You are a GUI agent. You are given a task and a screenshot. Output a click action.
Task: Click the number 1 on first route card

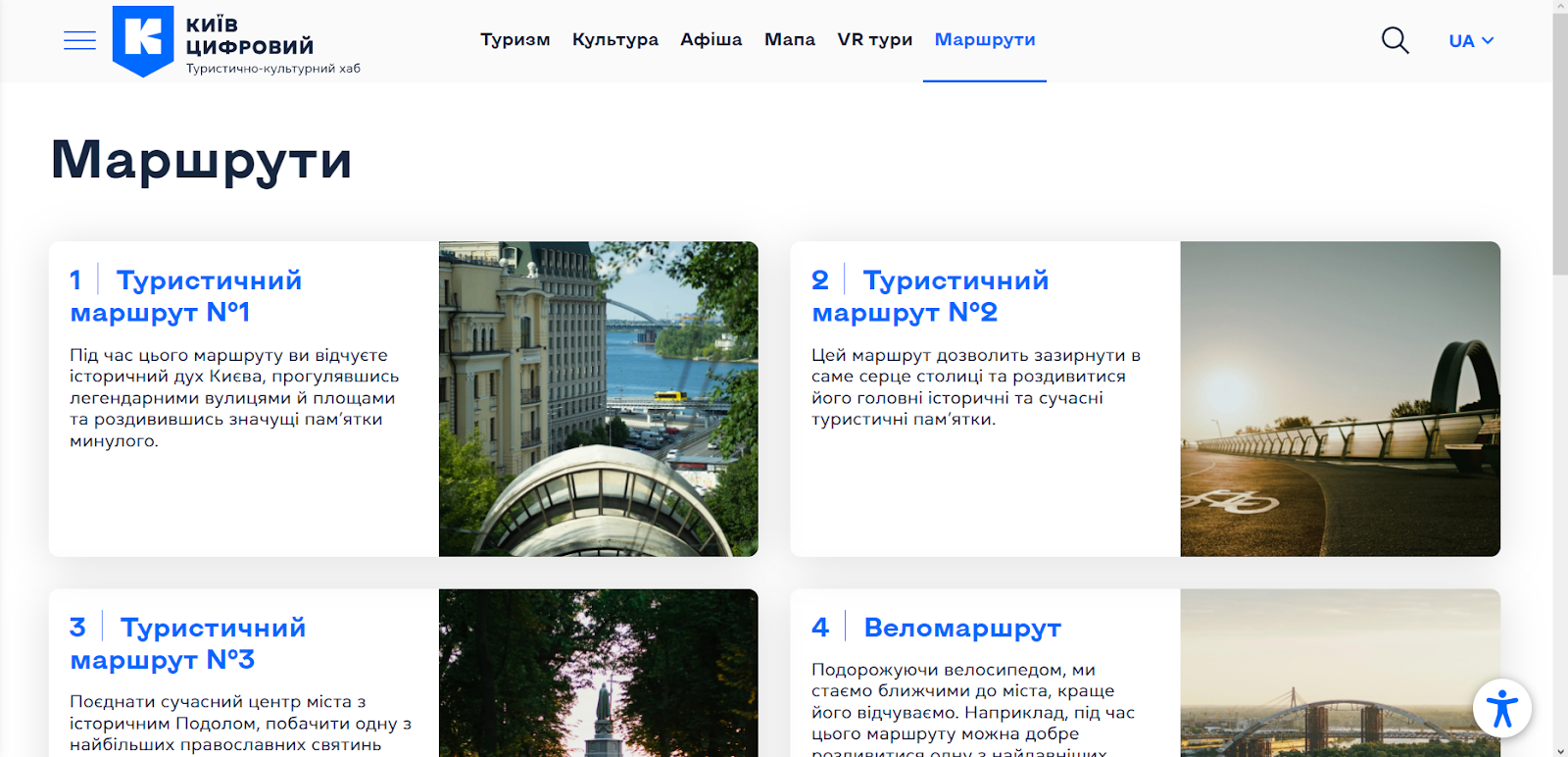point(75,280)
